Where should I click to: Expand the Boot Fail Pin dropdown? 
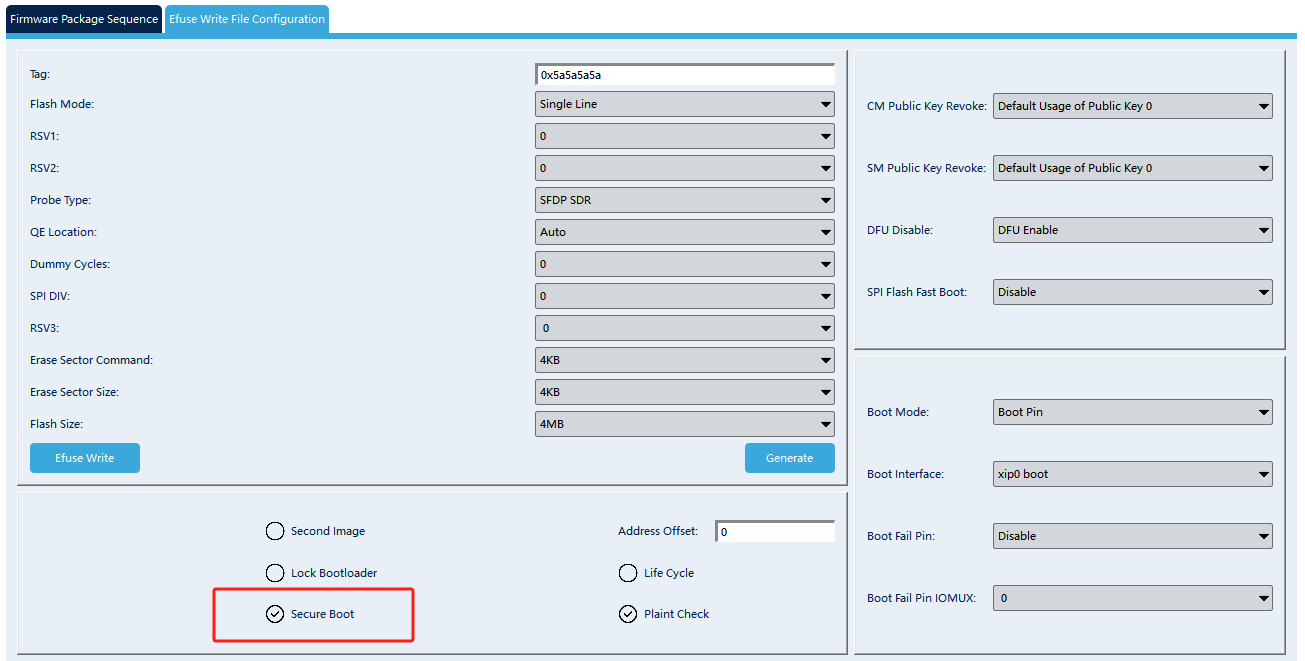click(1133, 536)
